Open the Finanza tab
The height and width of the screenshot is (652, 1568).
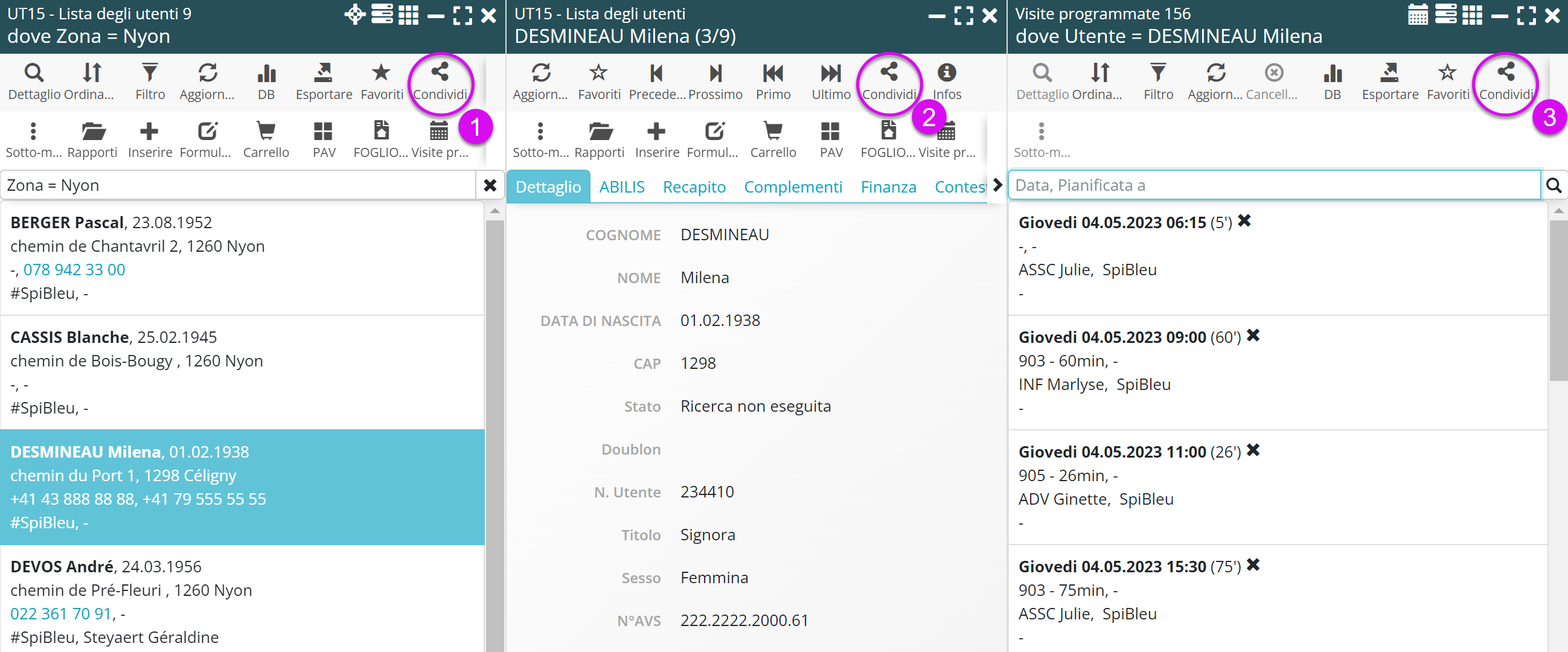(x=888, y=187)
